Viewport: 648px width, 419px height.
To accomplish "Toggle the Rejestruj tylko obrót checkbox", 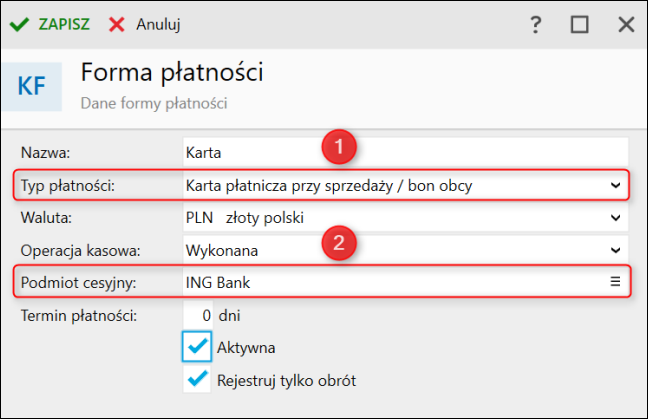I will (197, 379).
